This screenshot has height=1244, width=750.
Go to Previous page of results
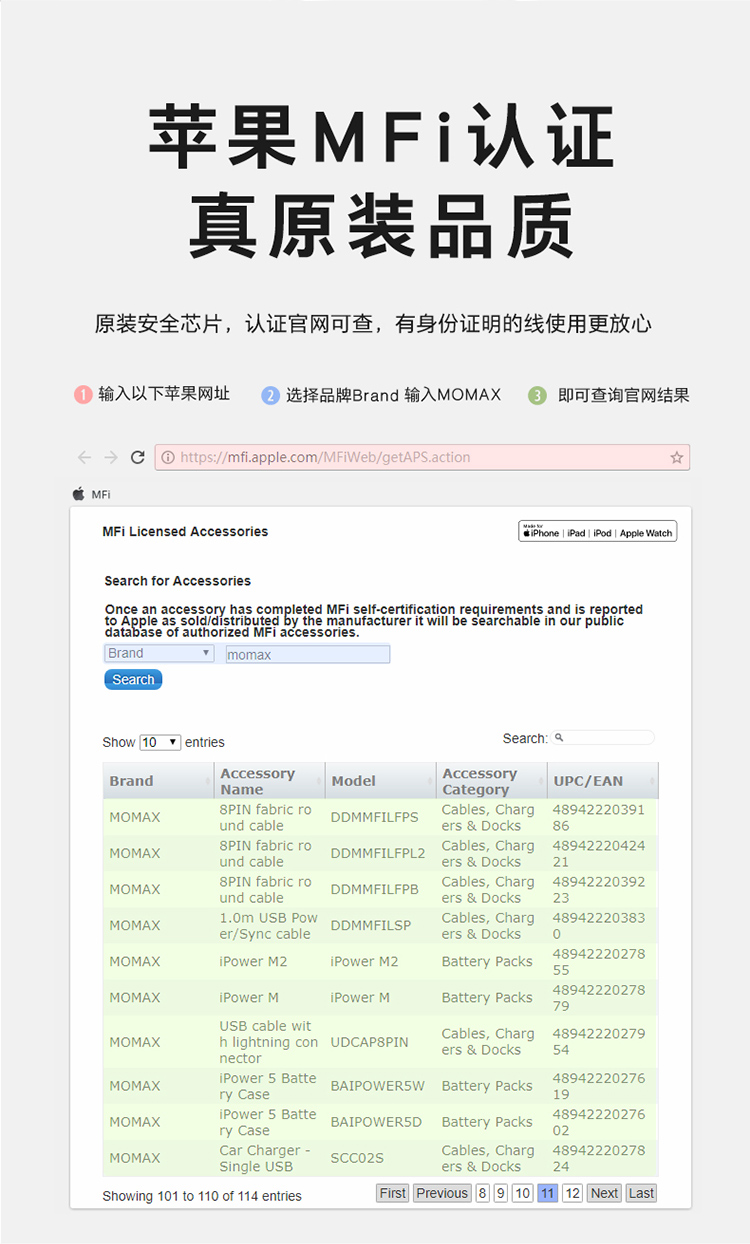442,1193
